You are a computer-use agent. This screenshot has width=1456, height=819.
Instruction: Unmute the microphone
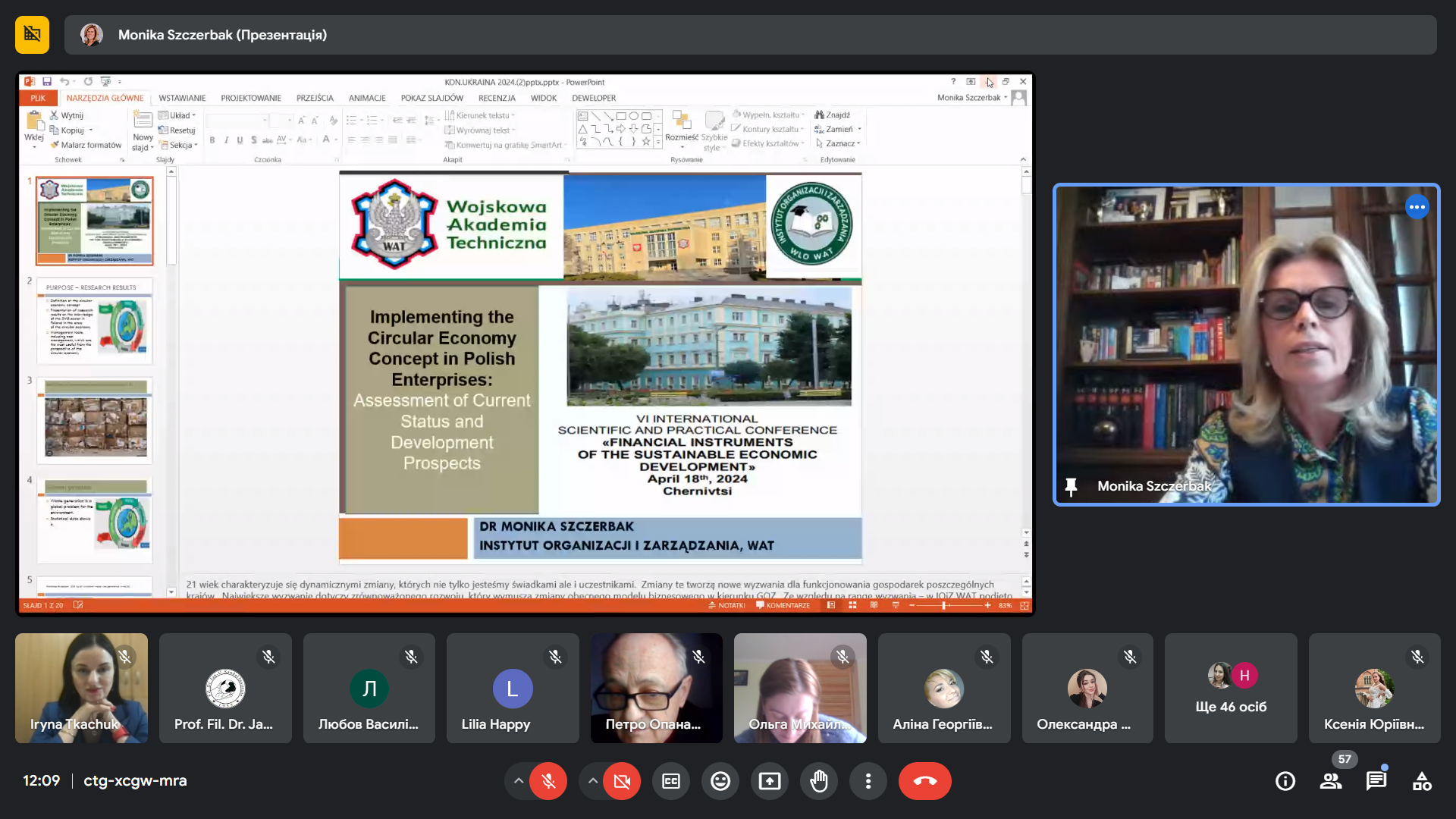[x=548, y=781]
